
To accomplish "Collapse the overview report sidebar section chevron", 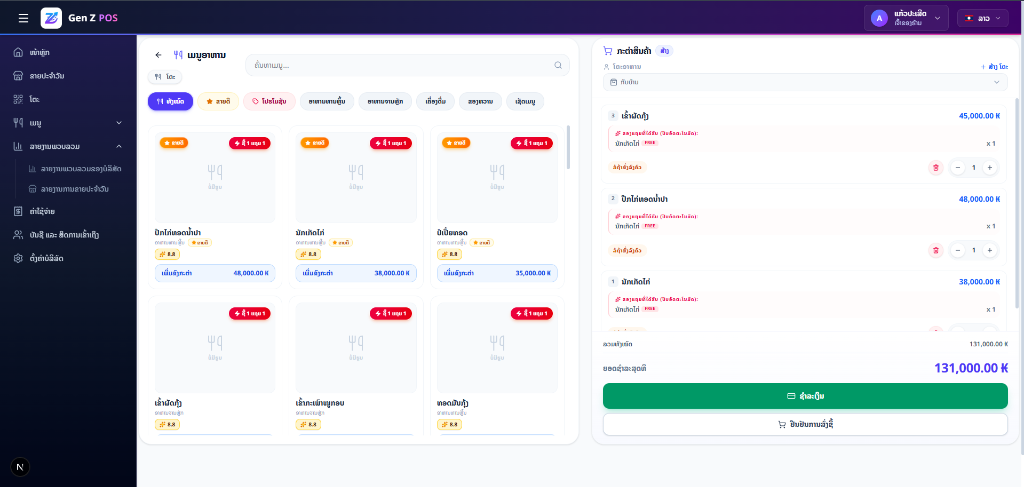I will (x=119, y=146).
